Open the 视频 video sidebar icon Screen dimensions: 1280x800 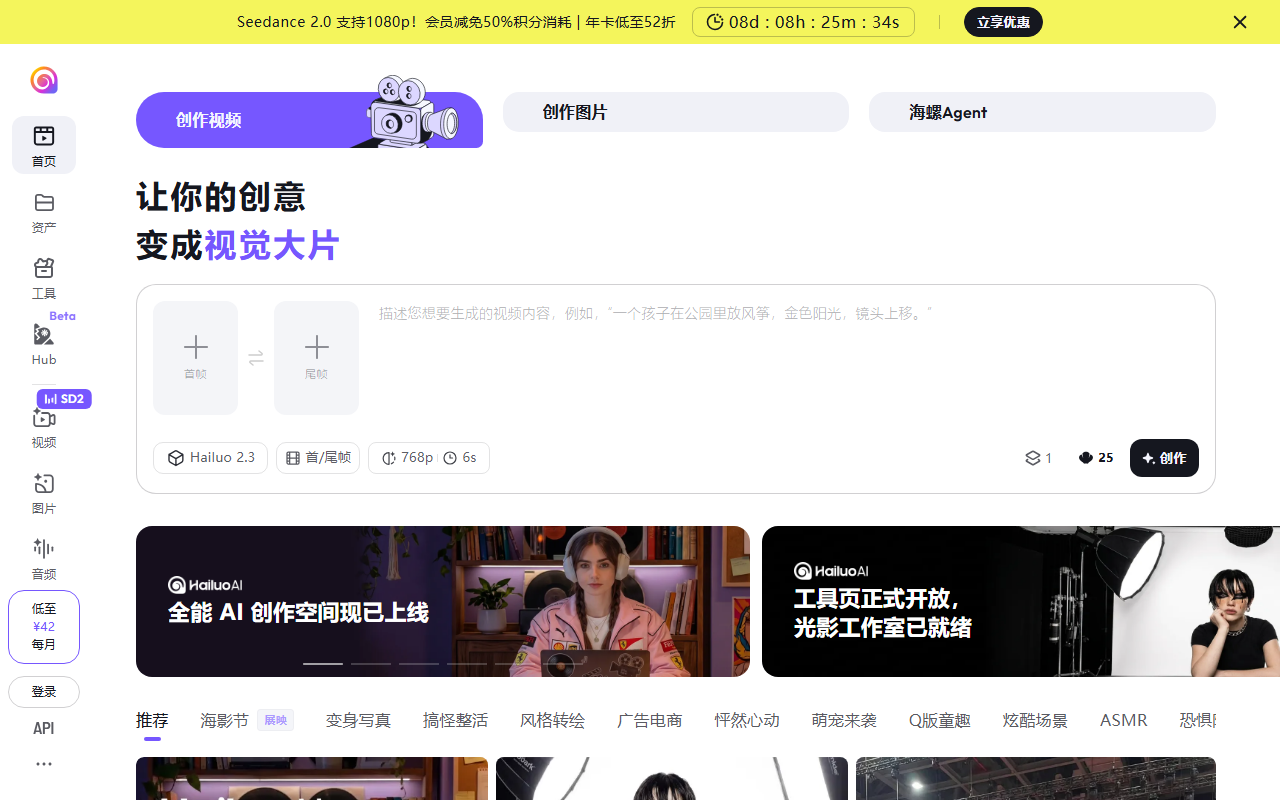[44, 427]
